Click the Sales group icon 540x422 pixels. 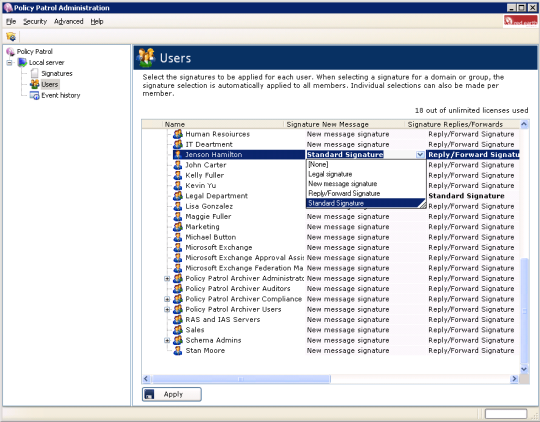[178, 330]
